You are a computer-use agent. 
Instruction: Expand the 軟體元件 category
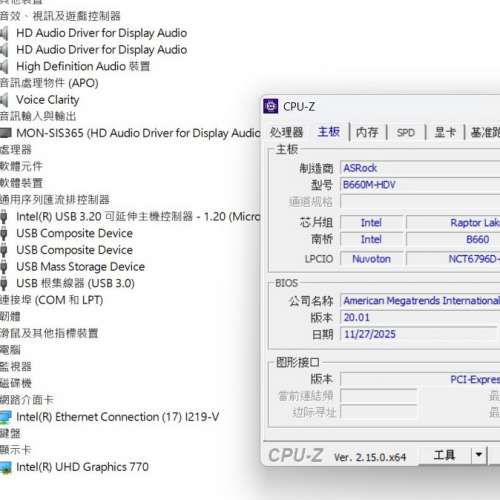pyautogui.click(x=21, y=166)
